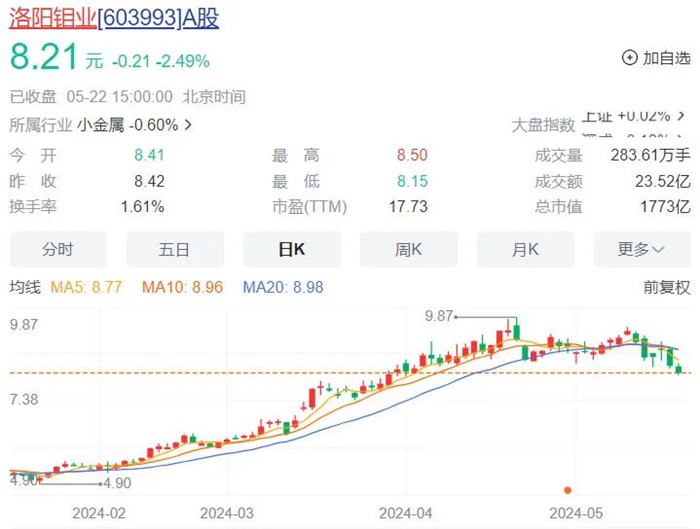Select the 周K weekly candlestick tab

tap(408, 249)
